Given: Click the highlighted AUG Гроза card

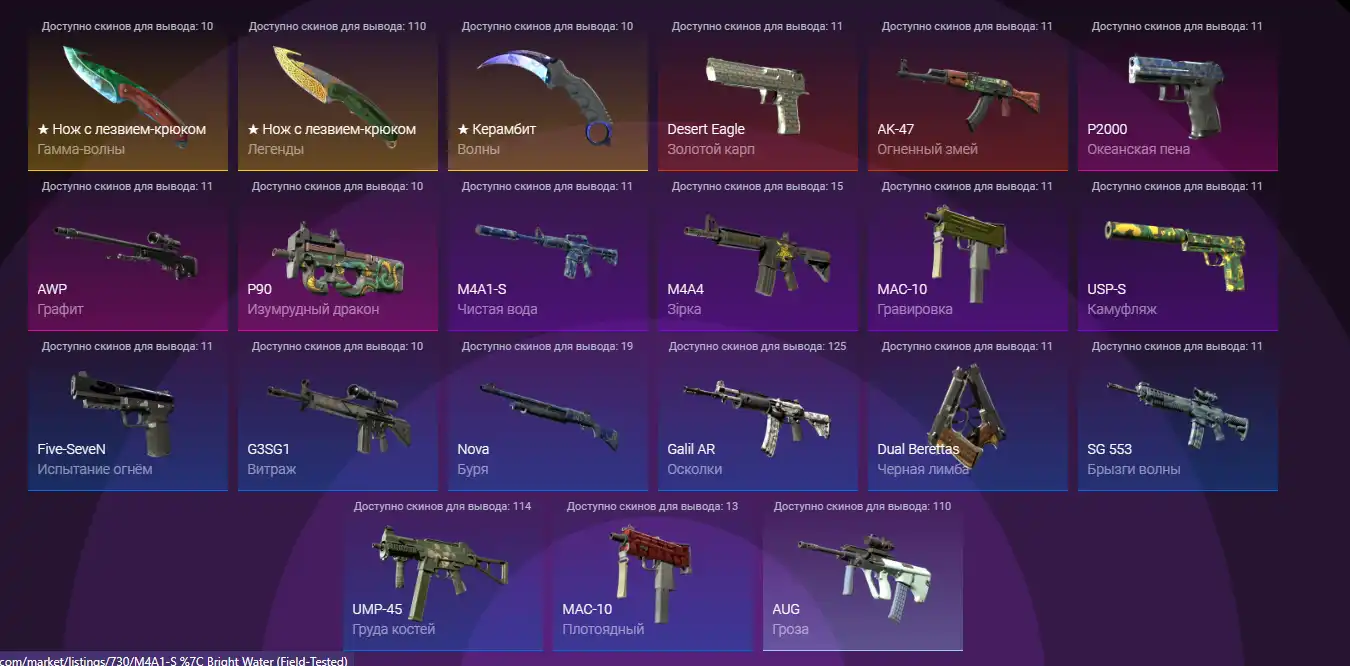Looking at the screenshot, I should click(x=863, y=573).
